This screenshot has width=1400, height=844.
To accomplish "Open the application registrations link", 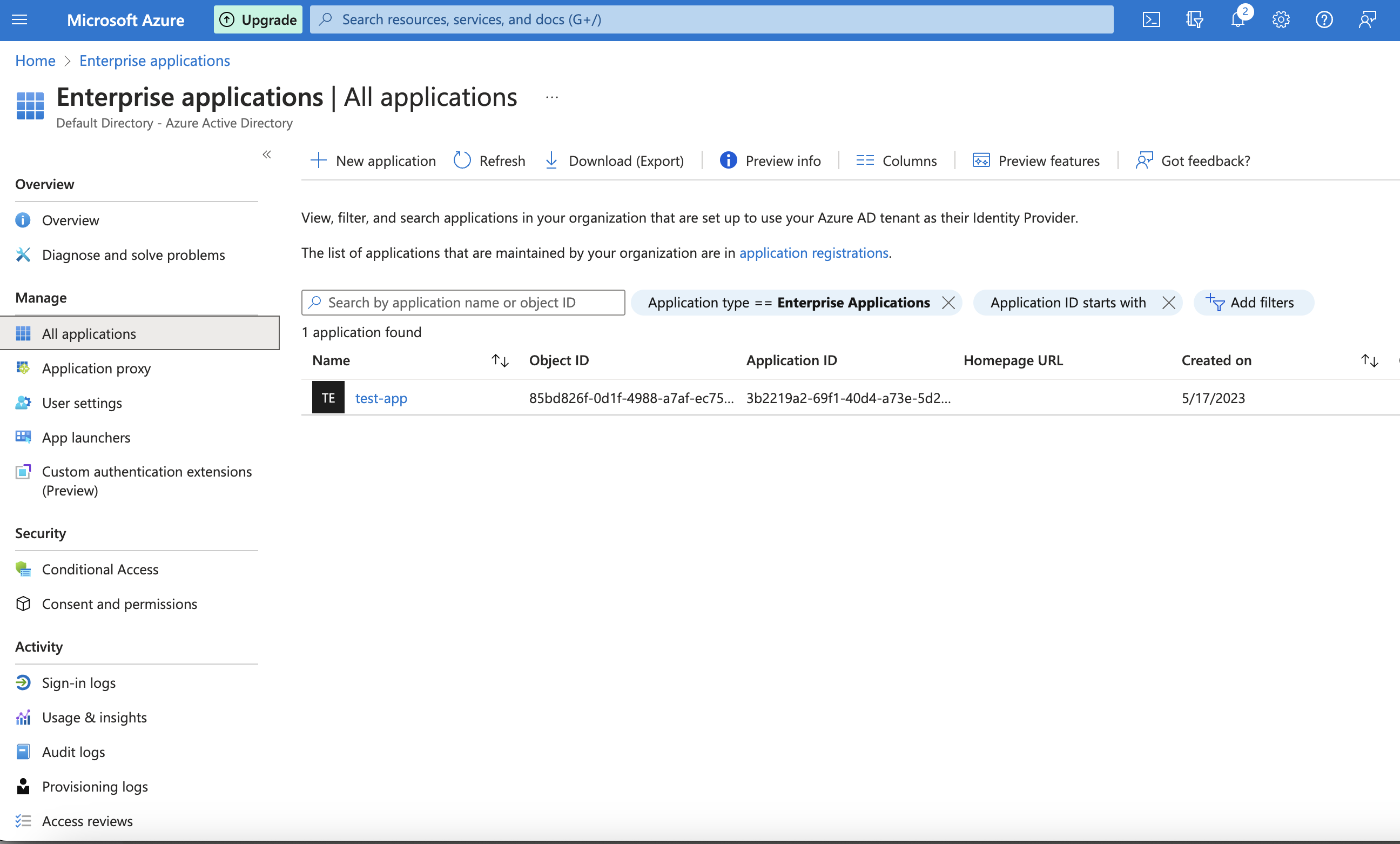I will [x=813, y=252].
